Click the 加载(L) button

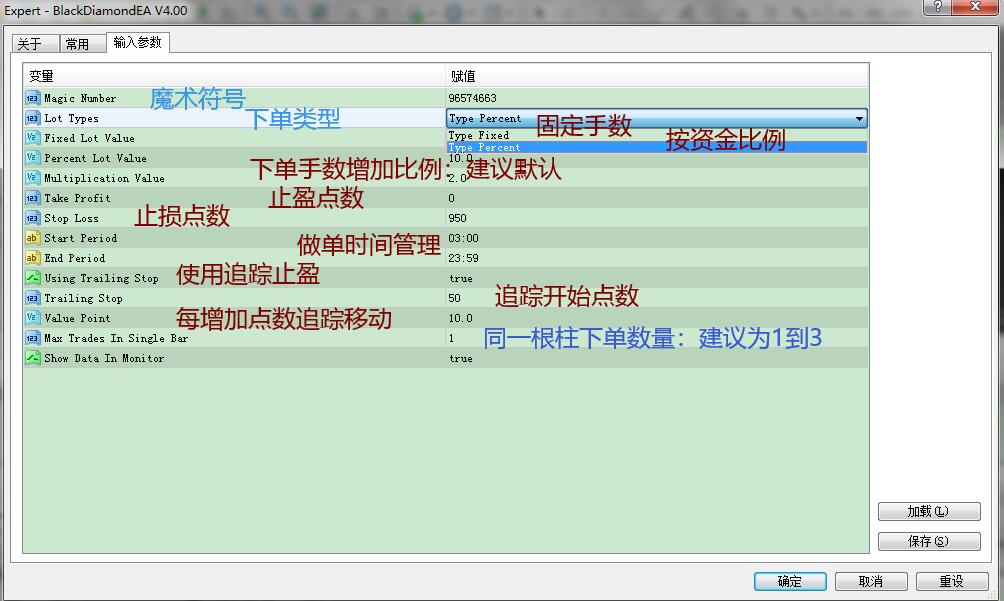pyautogui.click(x=928, y=511)
